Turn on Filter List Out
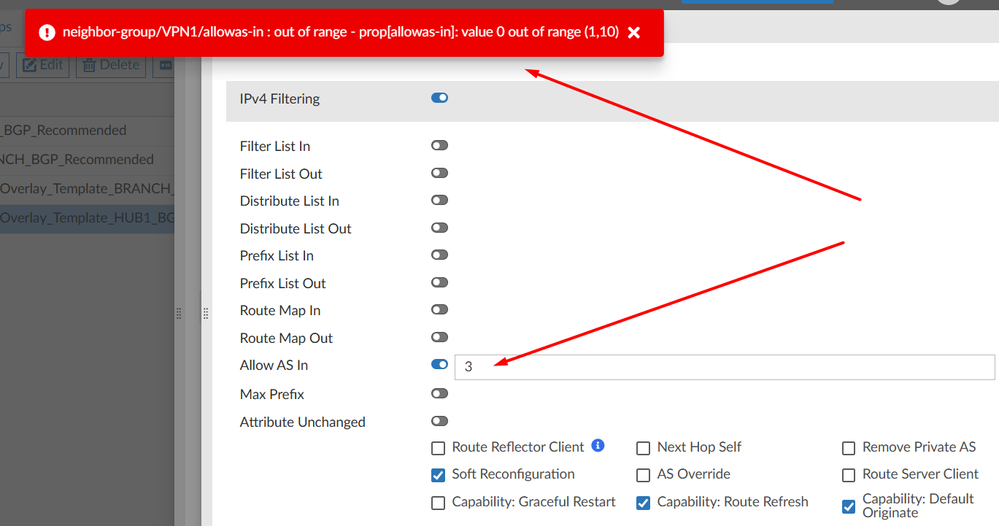 [439, 173]
